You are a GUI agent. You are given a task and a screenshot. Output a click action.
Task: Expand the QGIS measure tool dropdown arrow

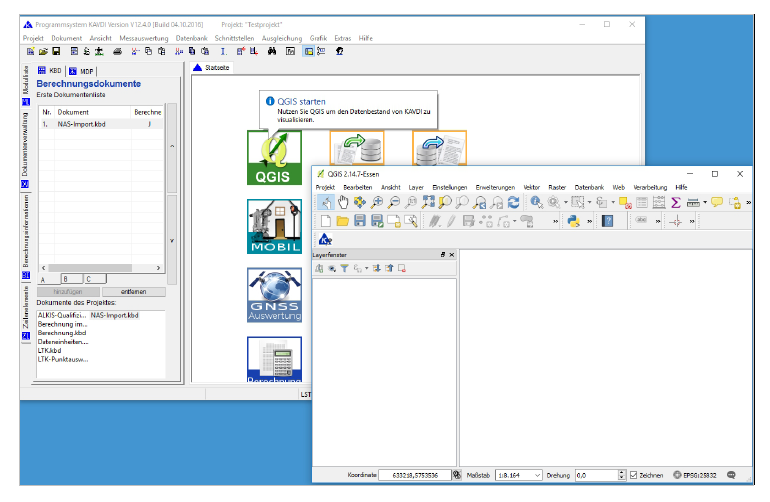pyautogui.click(x=704, y=202)
